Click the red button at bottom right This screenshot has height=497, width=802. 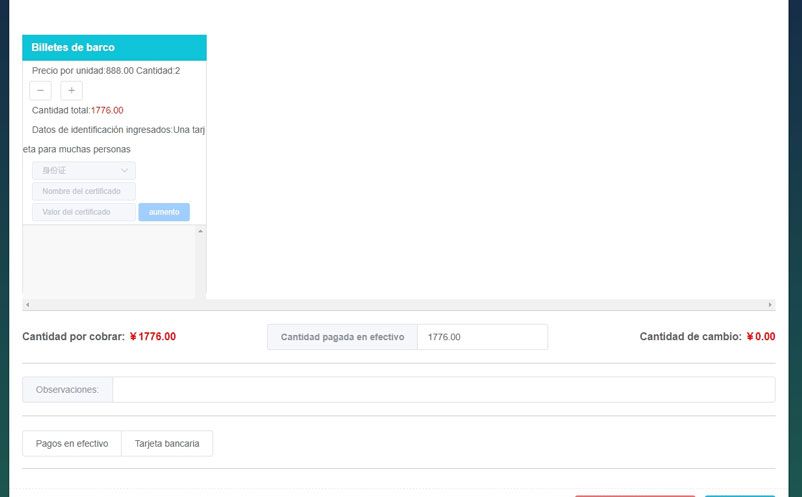click(x=634, y=494)
